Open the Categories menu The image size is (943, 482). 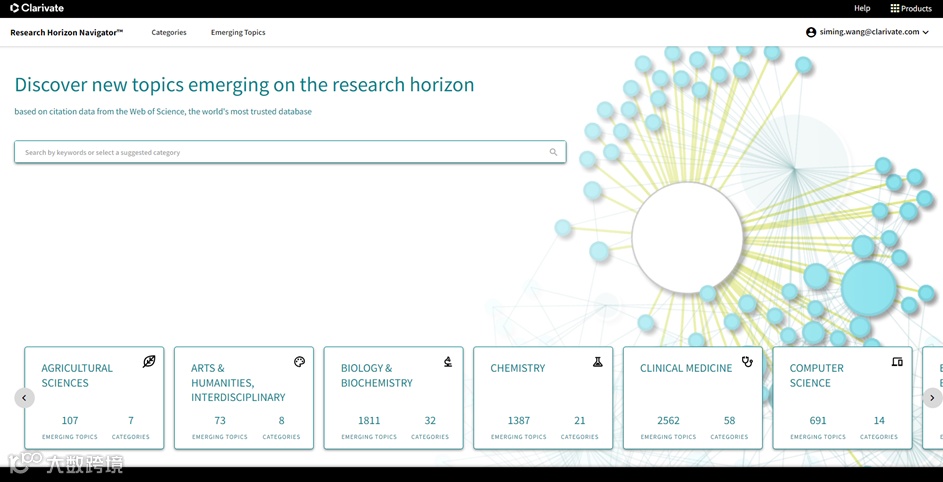click(x=169, y=32)
